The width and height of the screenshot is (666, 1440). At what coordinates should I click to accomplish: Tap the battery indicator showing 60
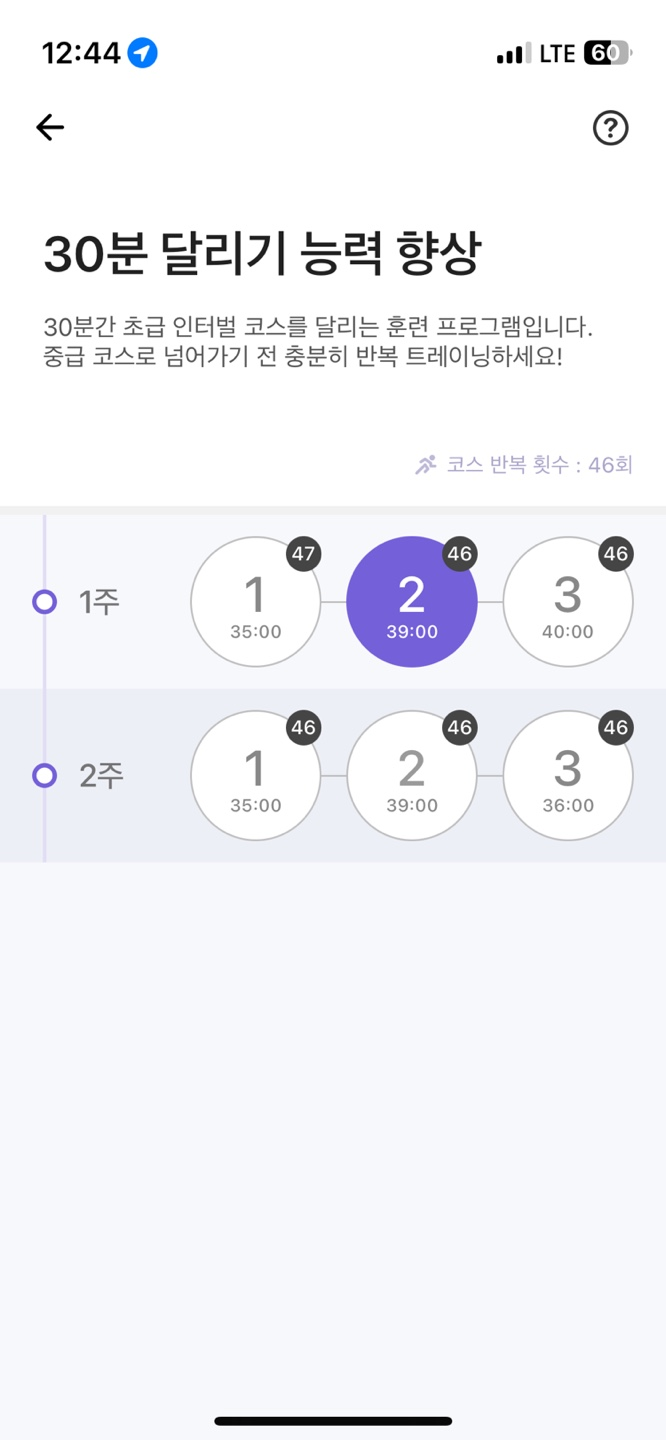point(608,53)
